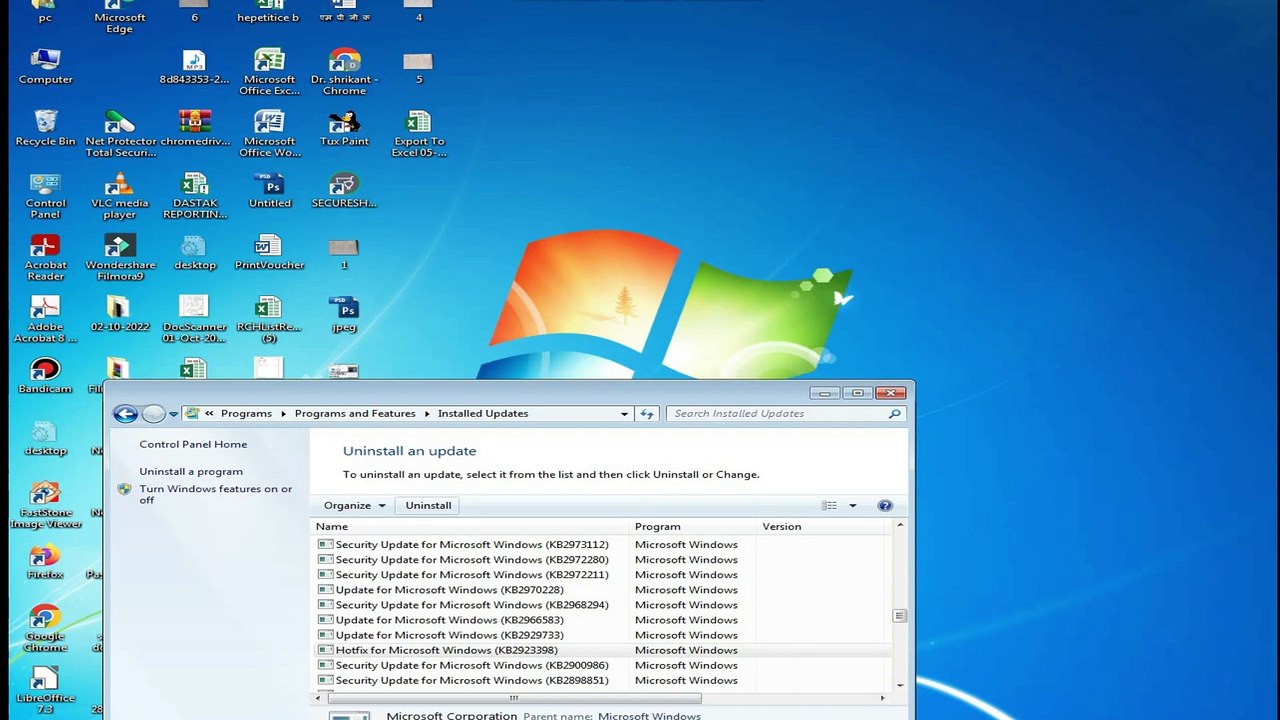Click the Uninstall toolbar button
Viewport: 1280px width, 720px height.
(428, 506)
